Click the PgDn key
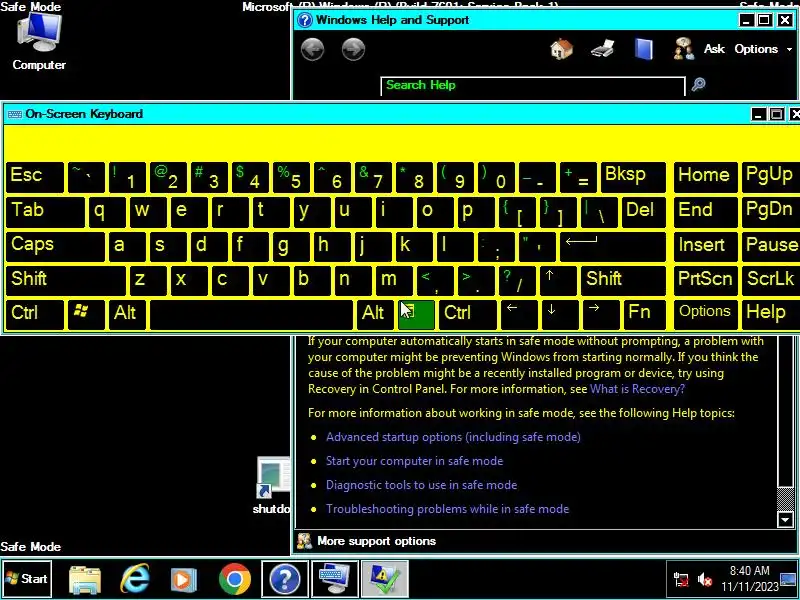The image size is (800, 600). (771, 211)
